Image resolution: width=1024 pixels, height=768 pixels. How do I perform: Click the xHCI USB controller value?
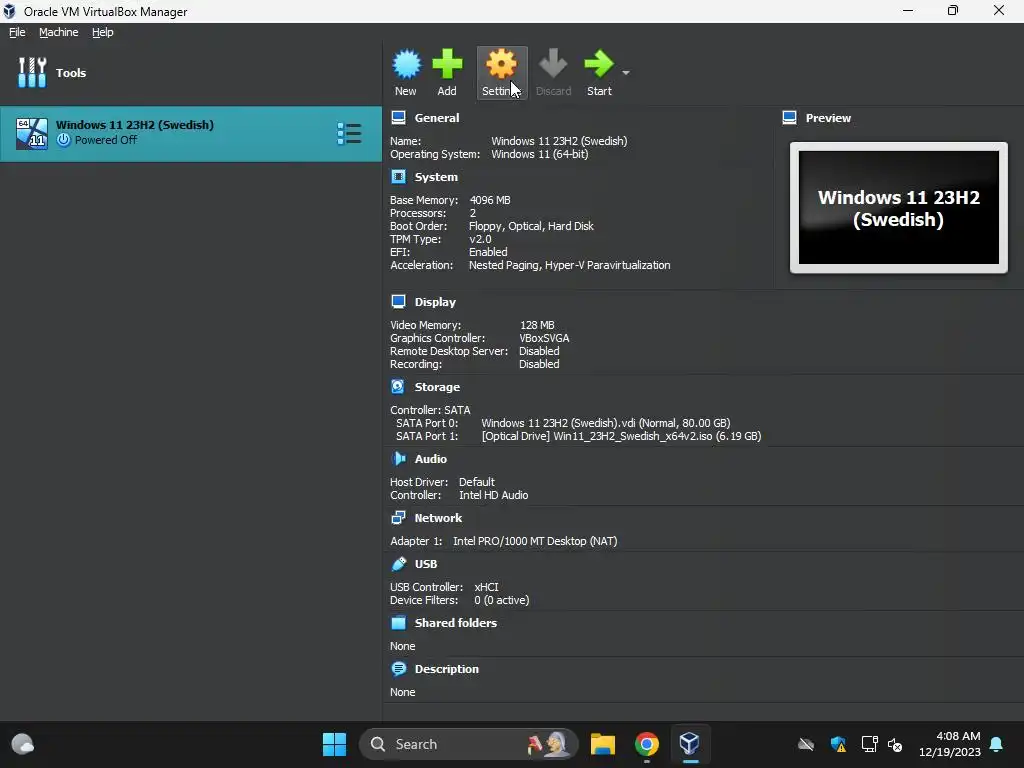486,587
